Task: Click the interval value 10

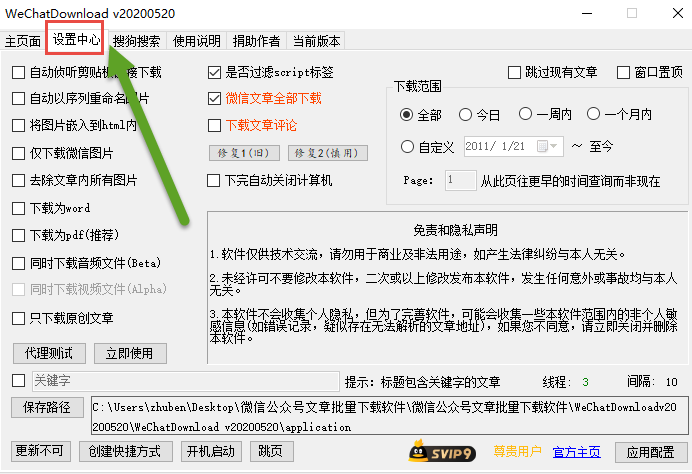Action: [x=671, y=382]
